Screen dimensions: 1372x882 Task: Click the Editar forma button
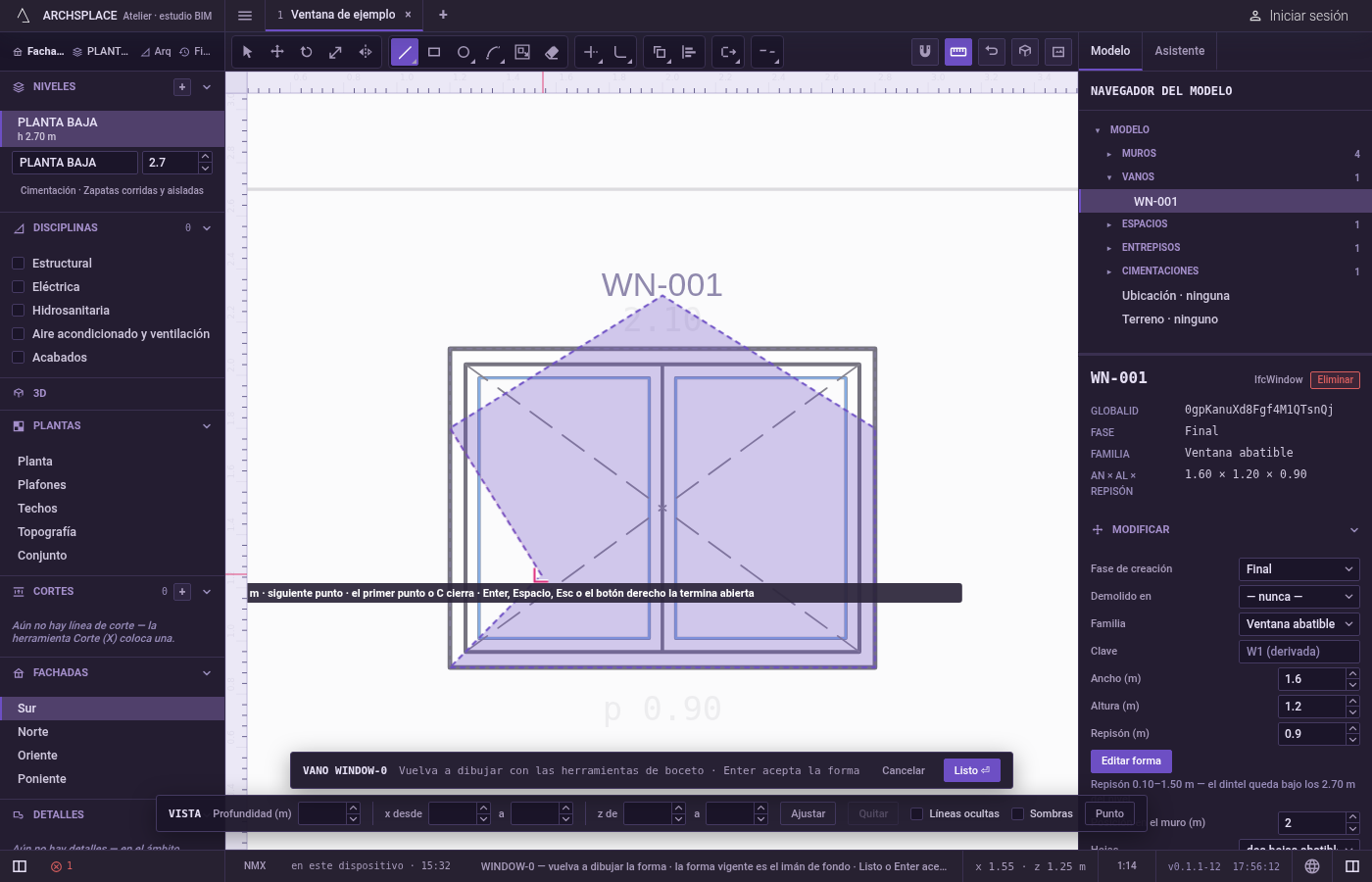click(1131, 761)
